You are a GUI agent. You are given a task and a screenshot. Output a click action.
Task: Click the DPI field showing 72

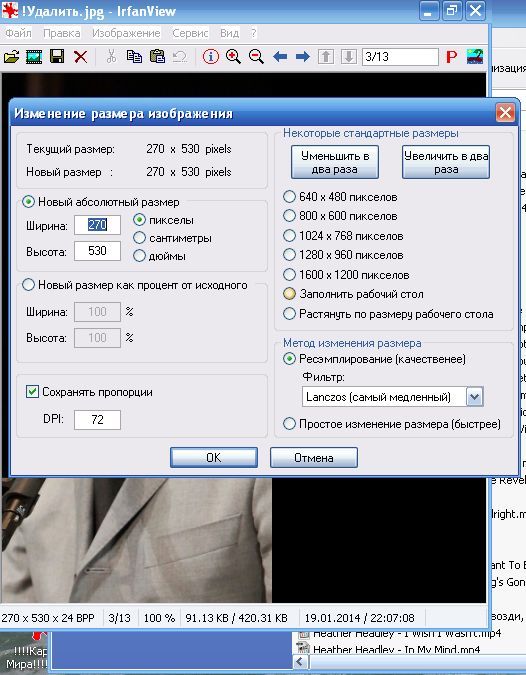tap(97, 420)
